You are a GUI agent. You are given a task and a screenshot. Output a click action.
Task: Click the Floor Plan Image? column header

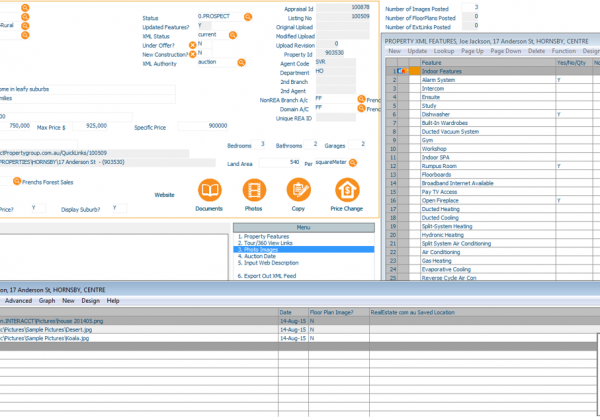point(339,312)
